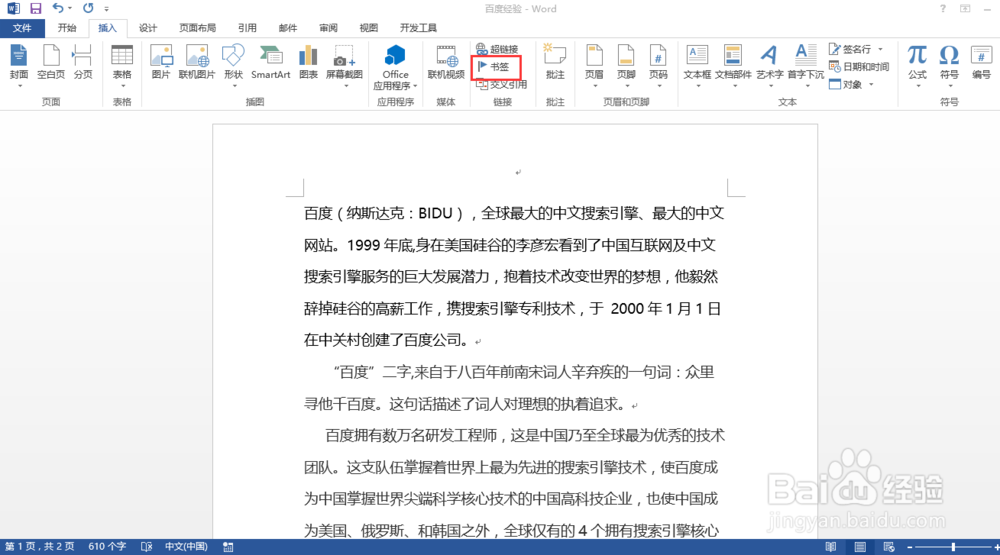Add a drop cap (首字下沉)
This screenshot has height=555, width=1000.
pos(805,64)
